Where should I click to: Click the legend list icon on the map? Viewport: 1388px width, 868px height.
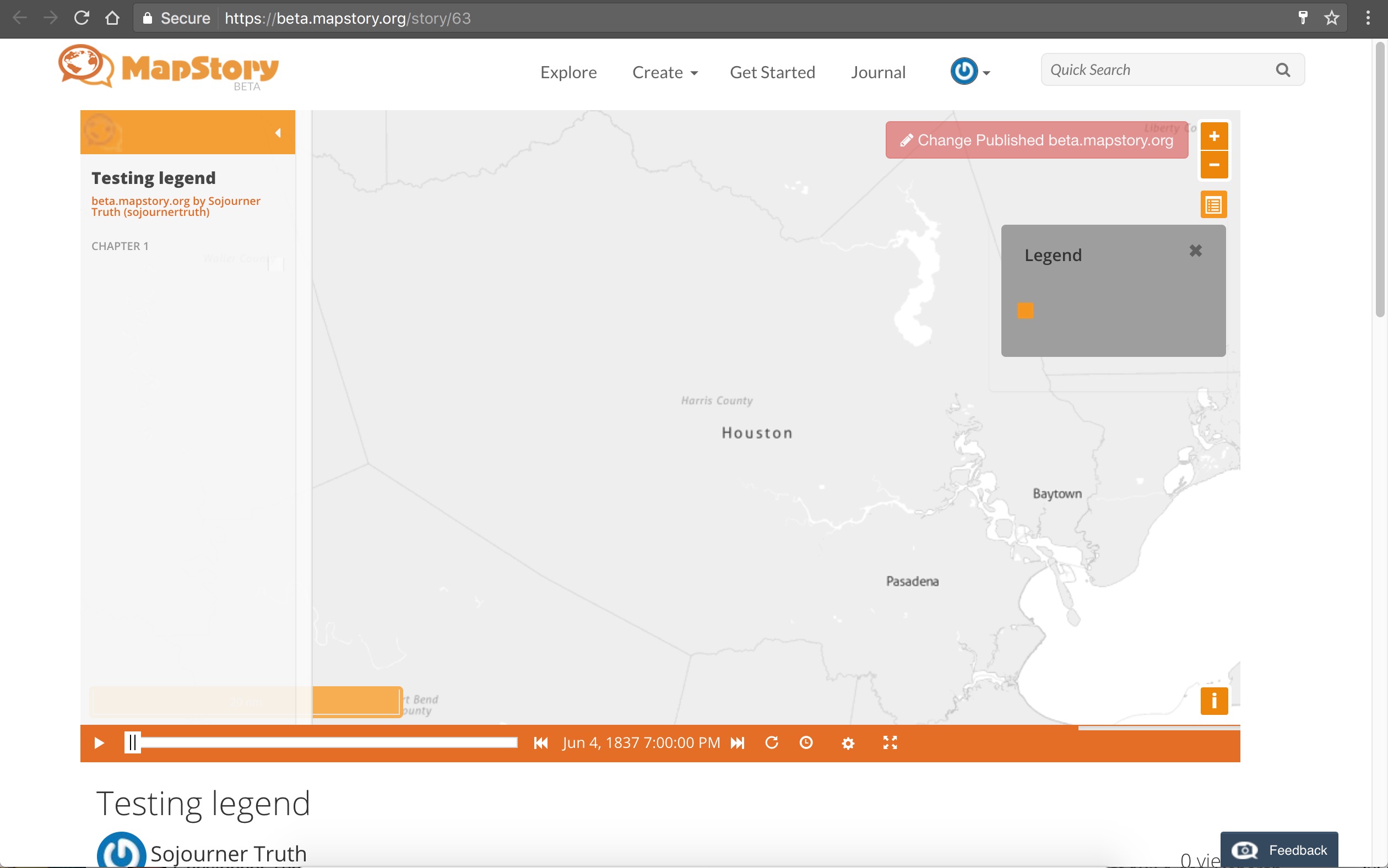1213,204
